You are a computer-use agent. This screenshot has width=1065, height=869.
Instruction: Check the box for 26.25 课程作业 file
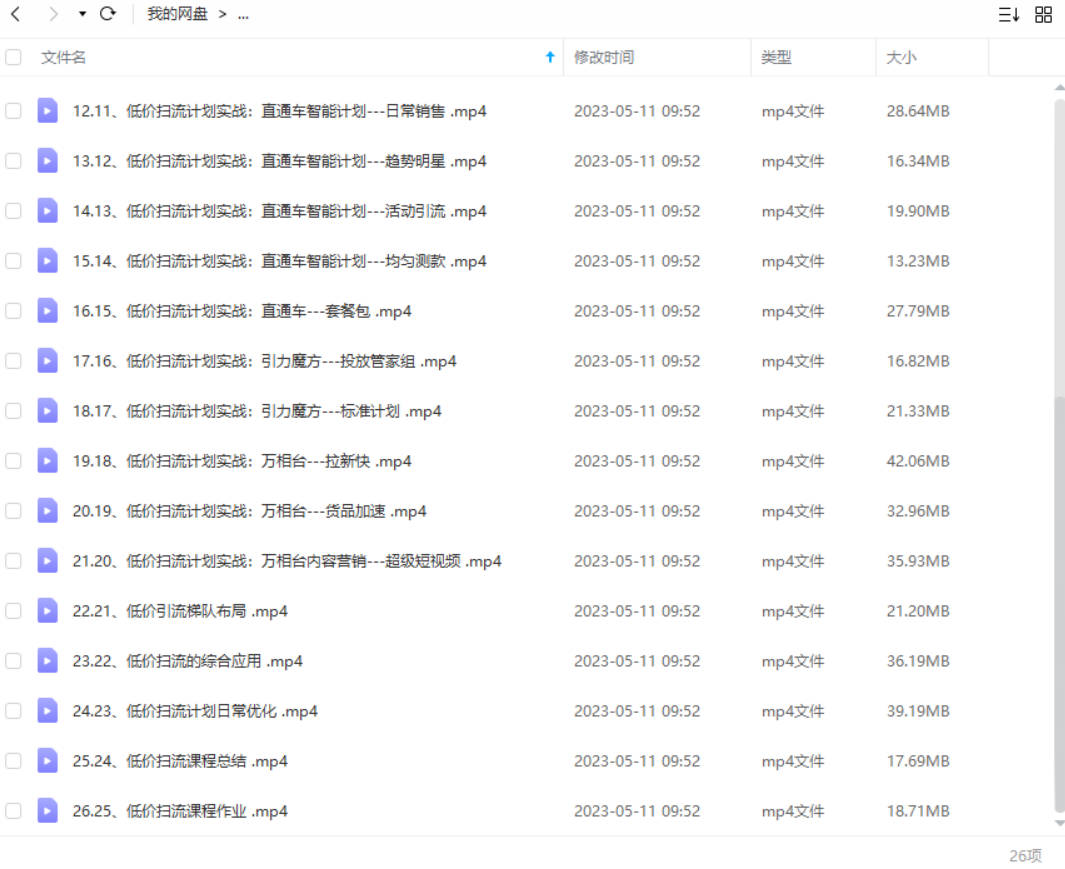pos(13,811)
